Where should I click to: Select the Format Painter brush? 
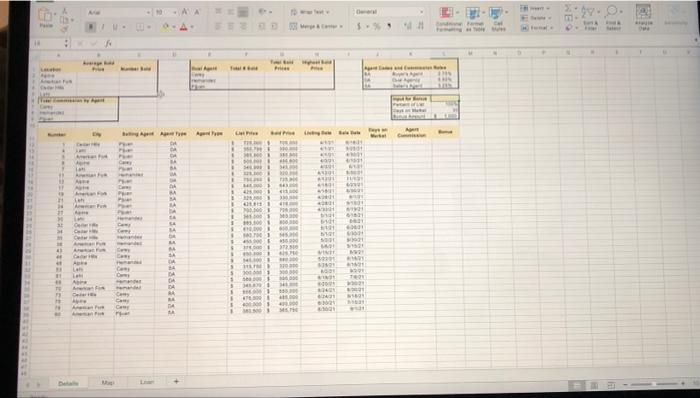[64, 29]
